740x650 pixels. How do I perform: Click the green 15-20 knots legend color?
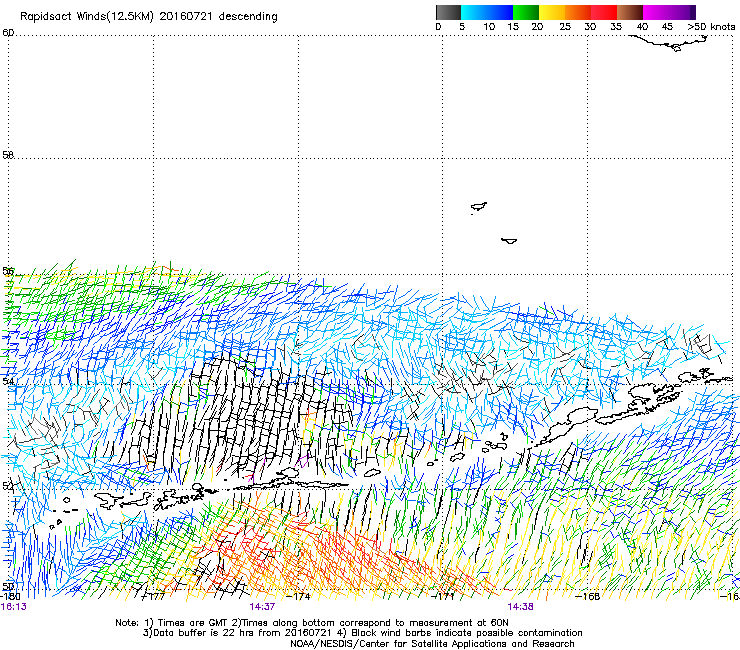[x=526, y=12]
